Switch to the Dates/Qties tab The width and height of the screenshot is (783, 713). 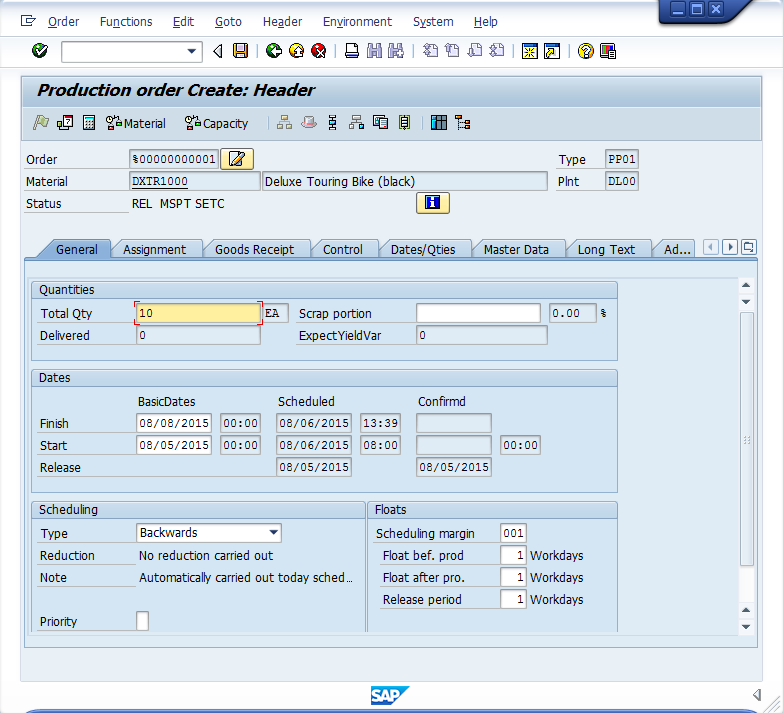[423, 249]
